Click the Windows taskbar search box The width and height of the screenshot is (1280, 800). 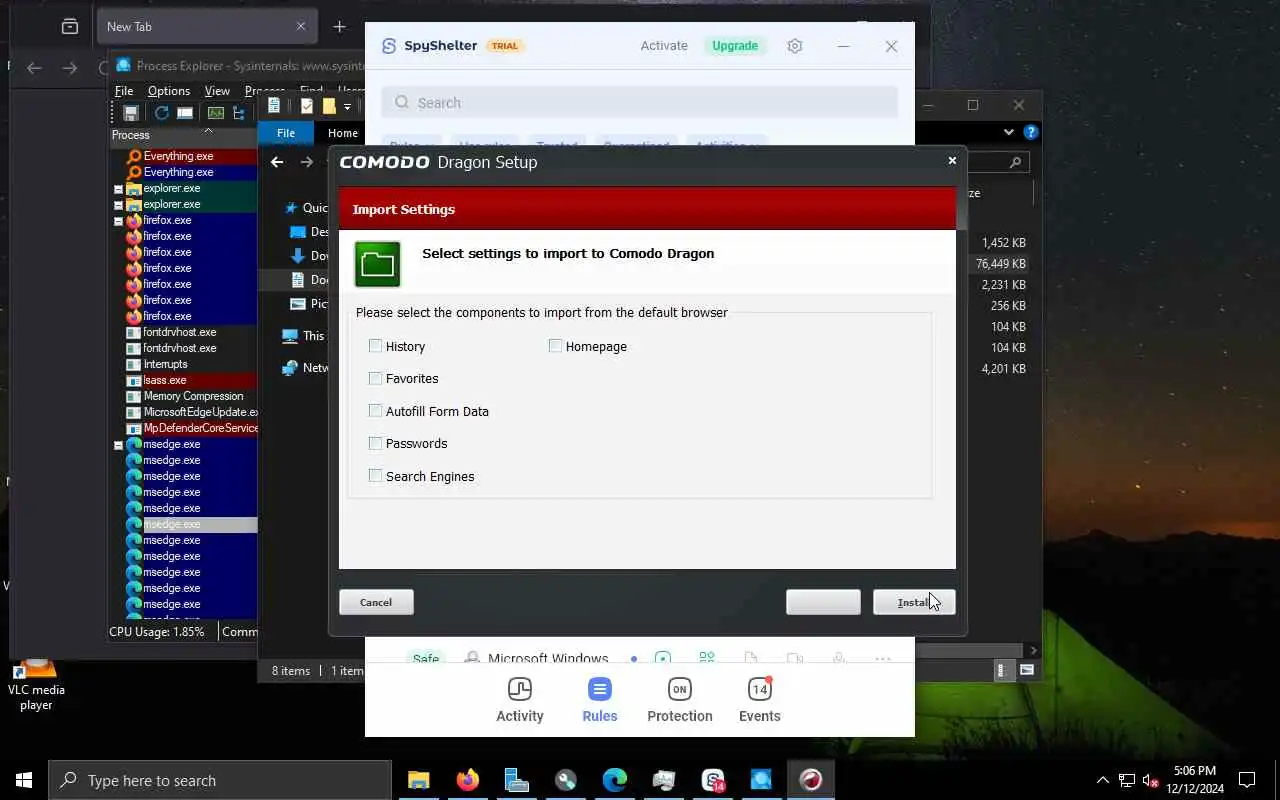[x=220, y=780]
